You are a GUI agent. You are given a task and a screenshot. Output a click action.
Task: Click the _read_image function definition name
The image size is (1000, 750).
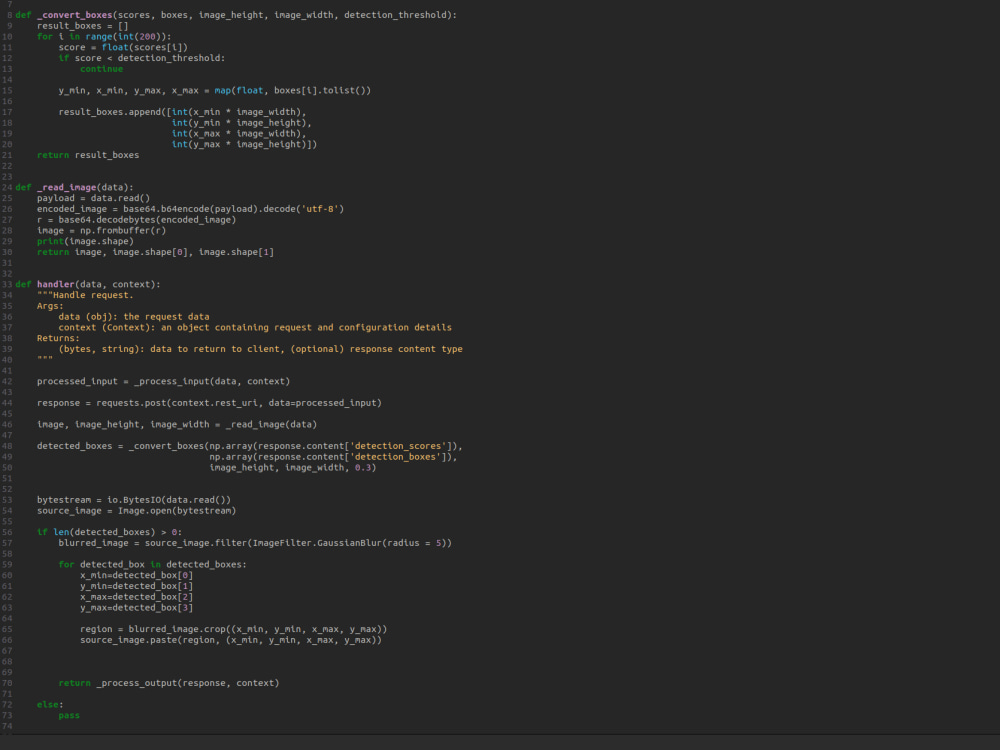tap(67, 188)
